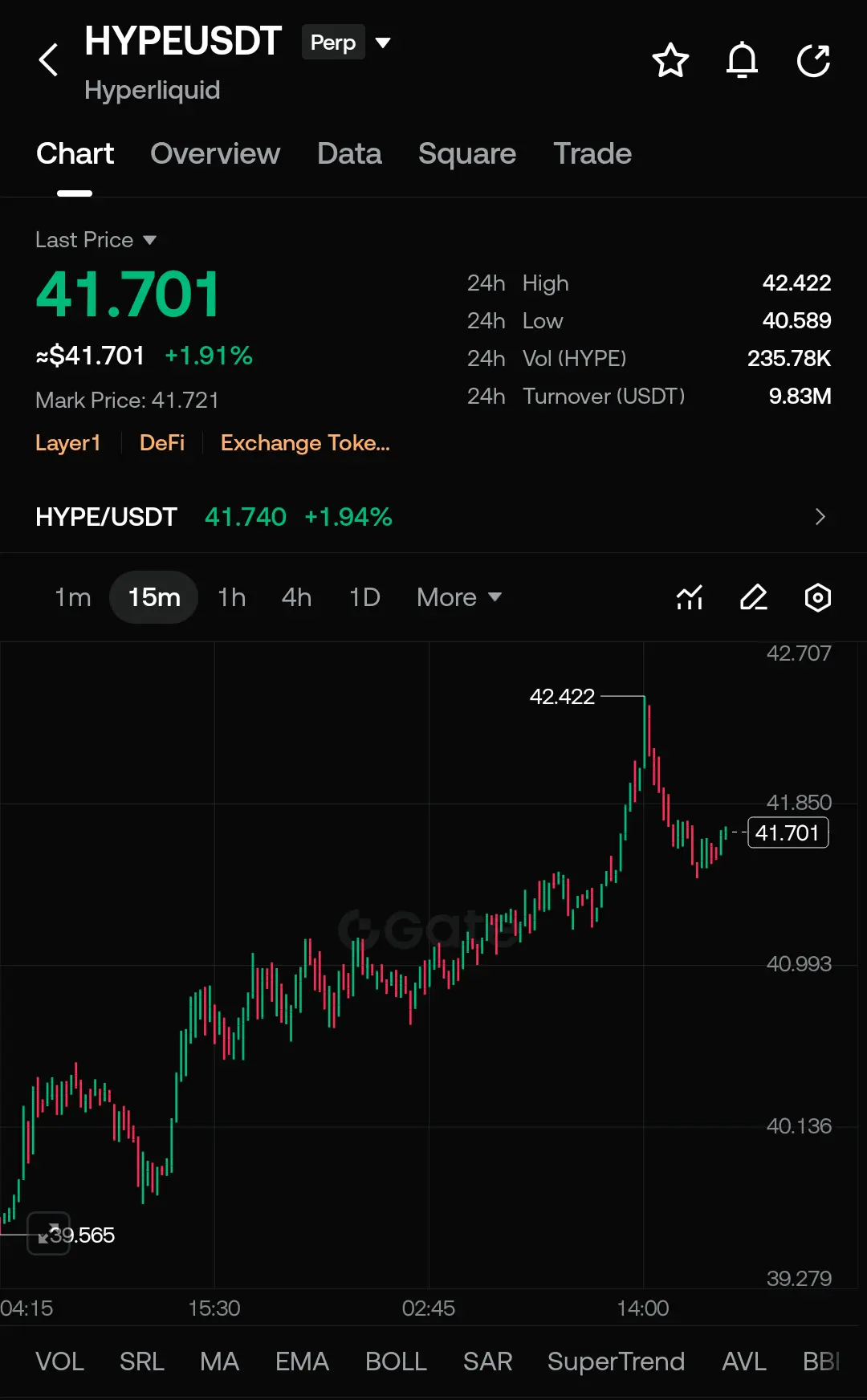Enable the SAR indicator
The image size is (867, 1400).
pyautogui.click(x=487, y=1361)
